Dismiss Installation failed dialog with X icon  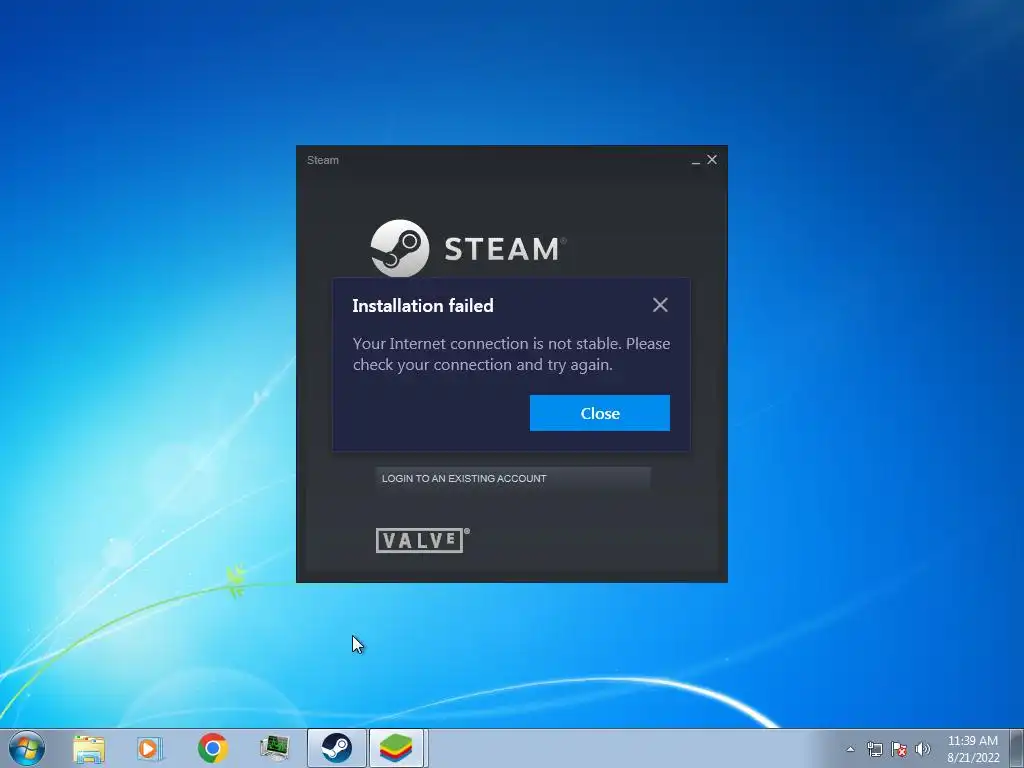(x=660, y=305)
